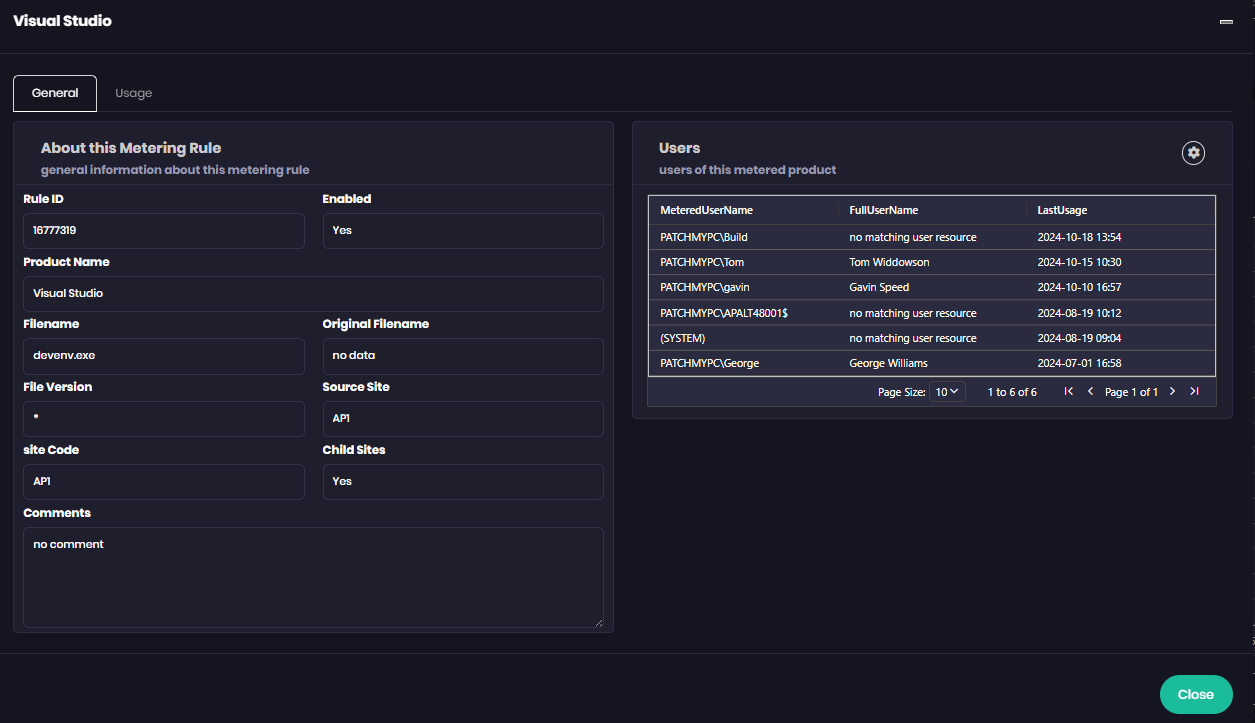Image resolution: width=1255 pixels, height=723 pixels.
Task: Click the Product Name field
Action: pyautogui.click(x=313, y=293)
